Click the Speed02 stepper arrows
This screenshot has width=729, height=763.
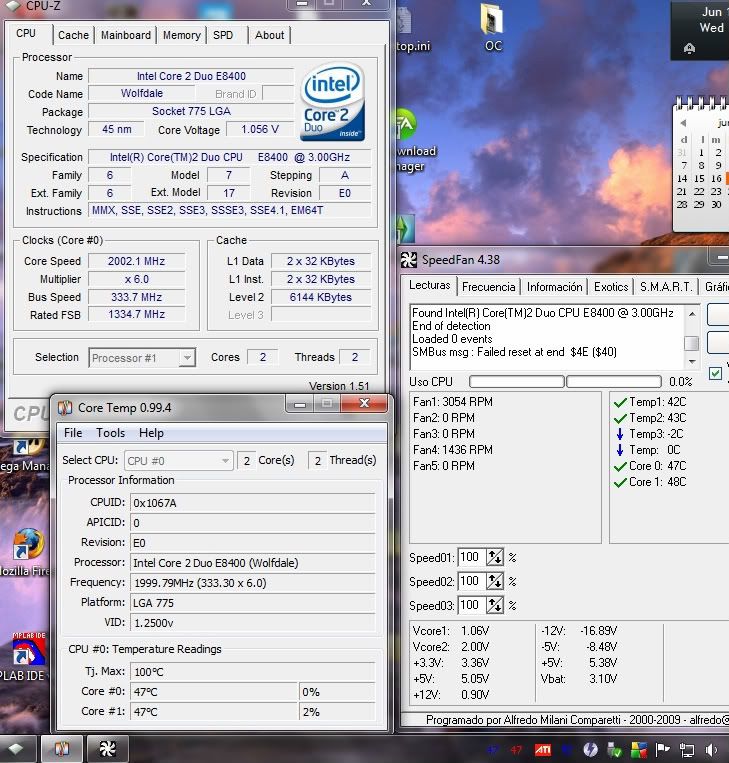click(495, 581)
